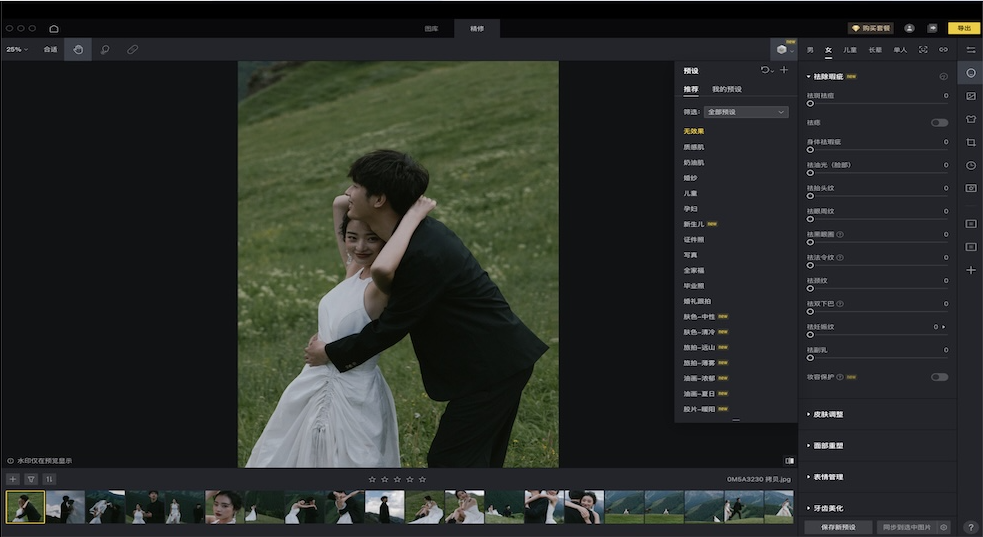Click the filter funnel icon above filmstrip

point(31,479)
